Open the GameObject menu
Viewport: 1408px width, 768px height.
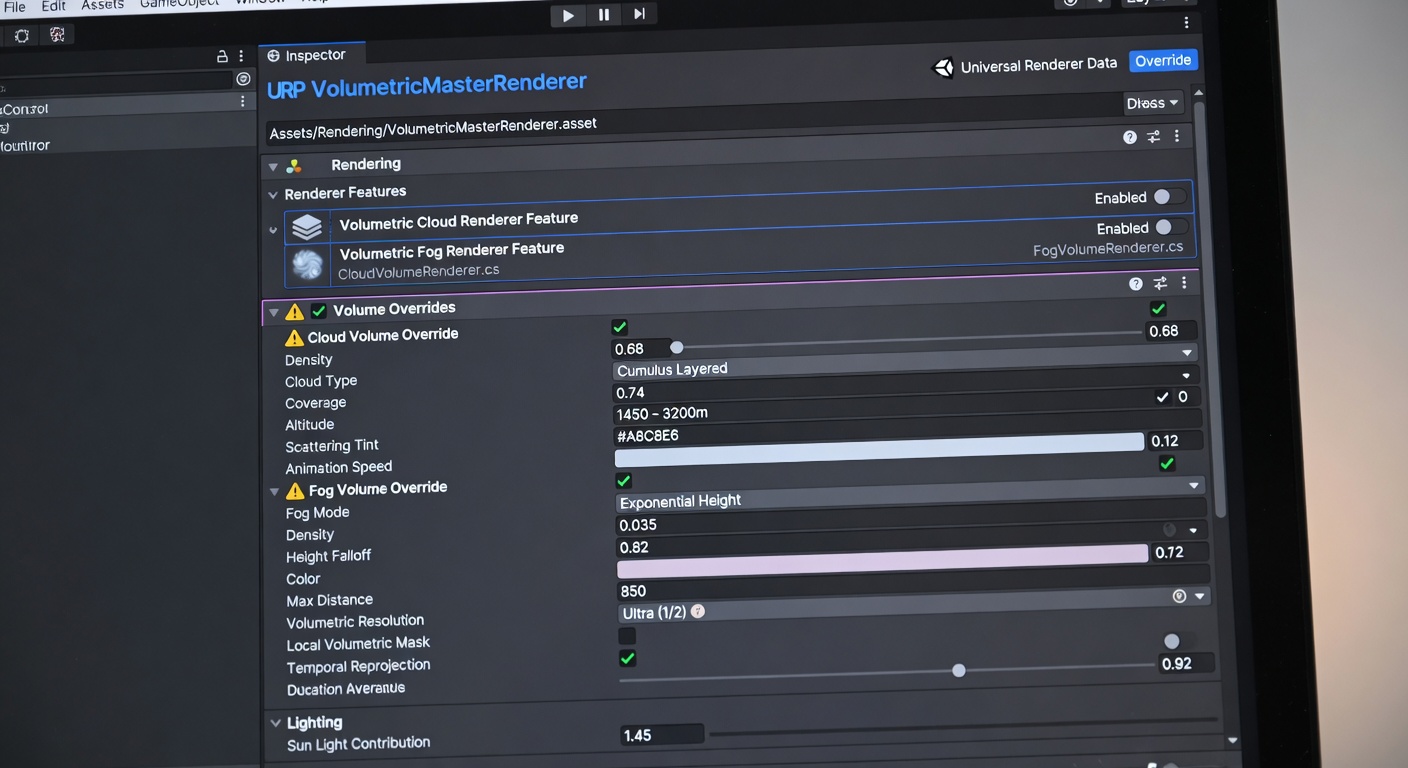pyautogui.click(x=179, y=4)
